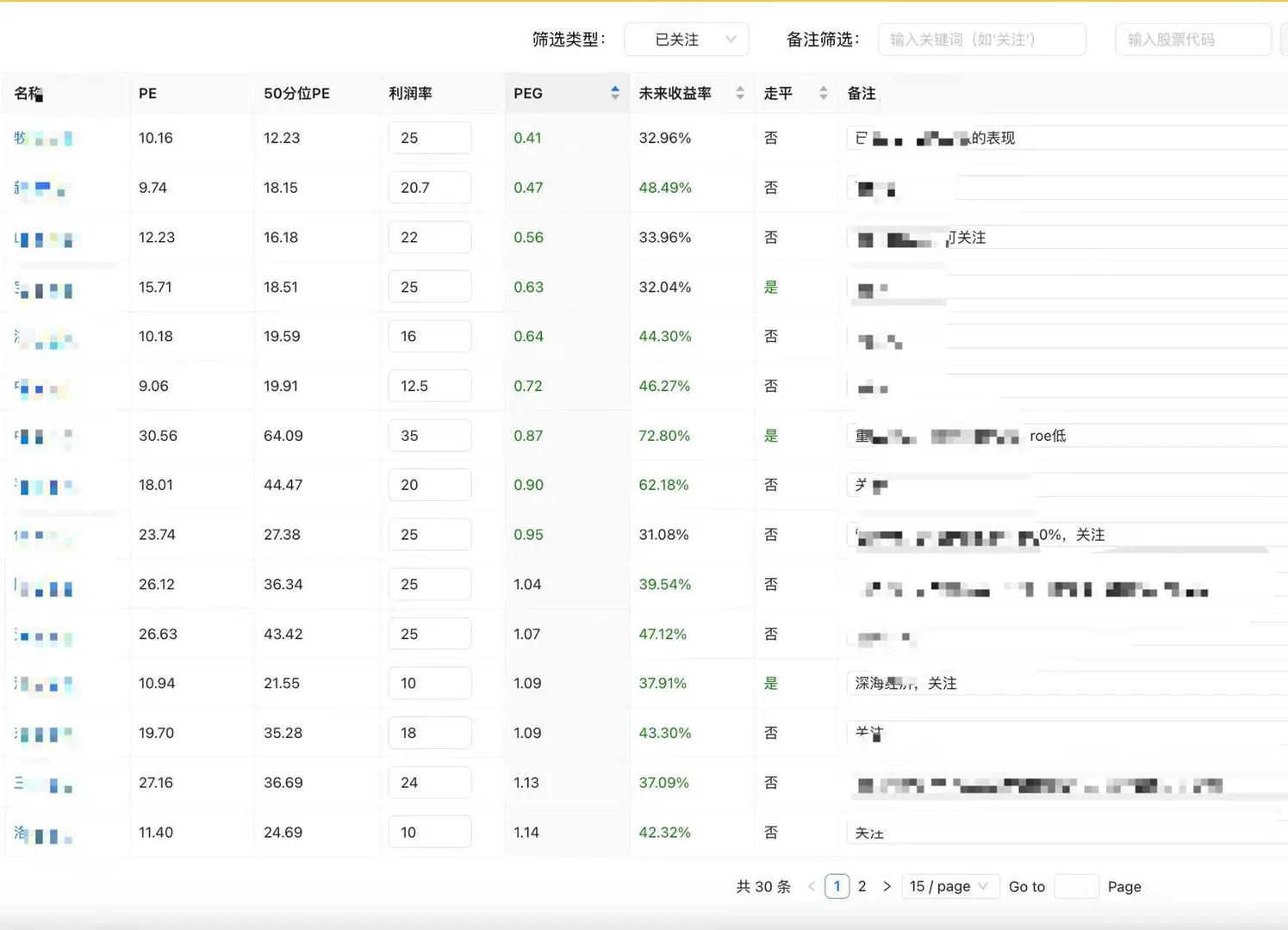This screenshot has height=930, width=1288.
Task: Click the ascending sort arrow on 未来收益率
Action: pos(740,88)
